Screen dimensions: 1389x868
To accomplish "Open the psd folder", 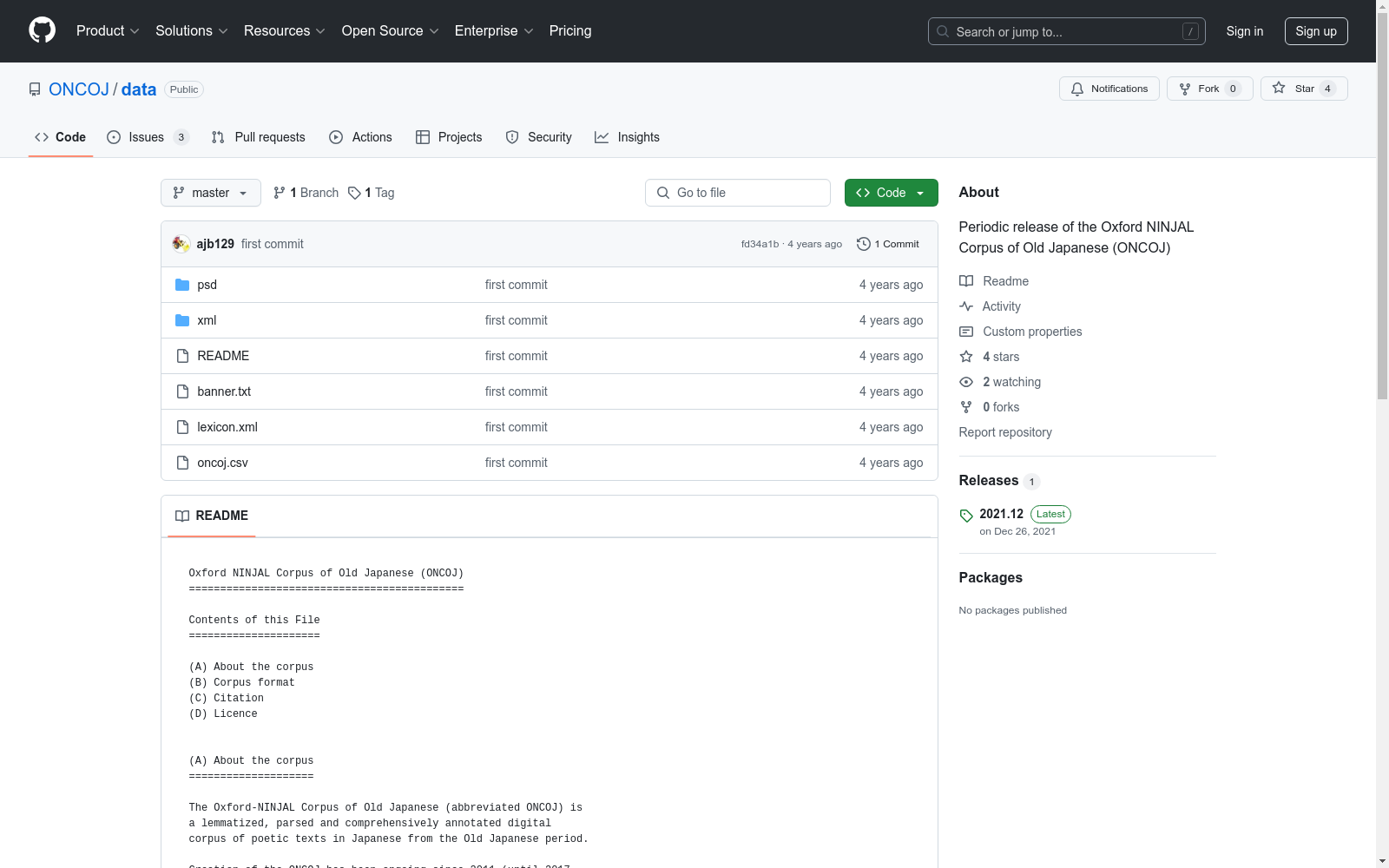I will 207,285.
